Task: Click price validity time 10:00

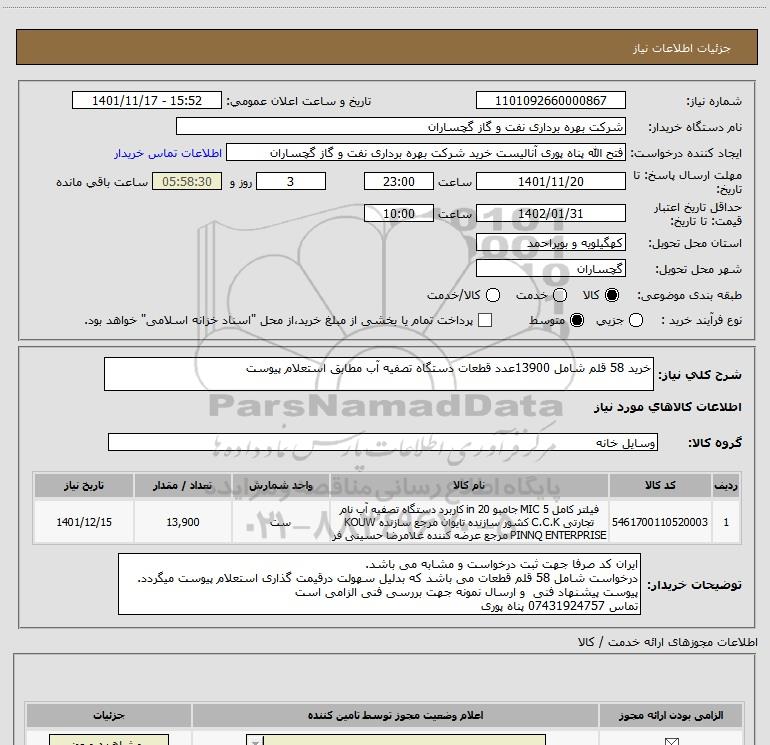Action: [399, 213]
